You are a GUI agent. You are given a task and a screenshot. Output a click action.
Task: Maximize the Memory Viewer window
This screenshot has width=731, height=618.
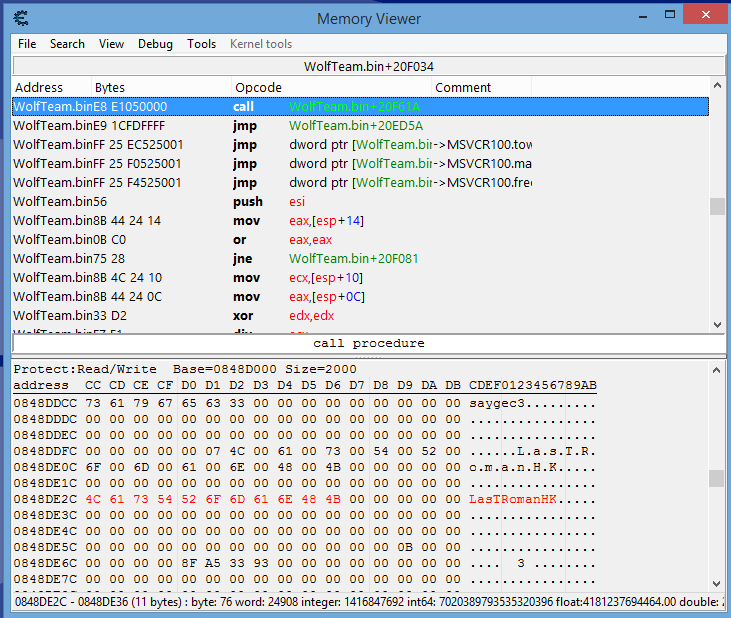tap(670, 14)
